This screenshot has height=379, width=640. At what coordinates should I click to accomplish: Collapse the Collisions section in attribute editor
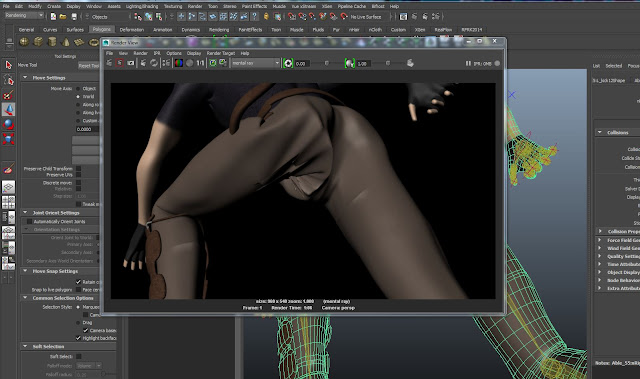coord(600,132)
